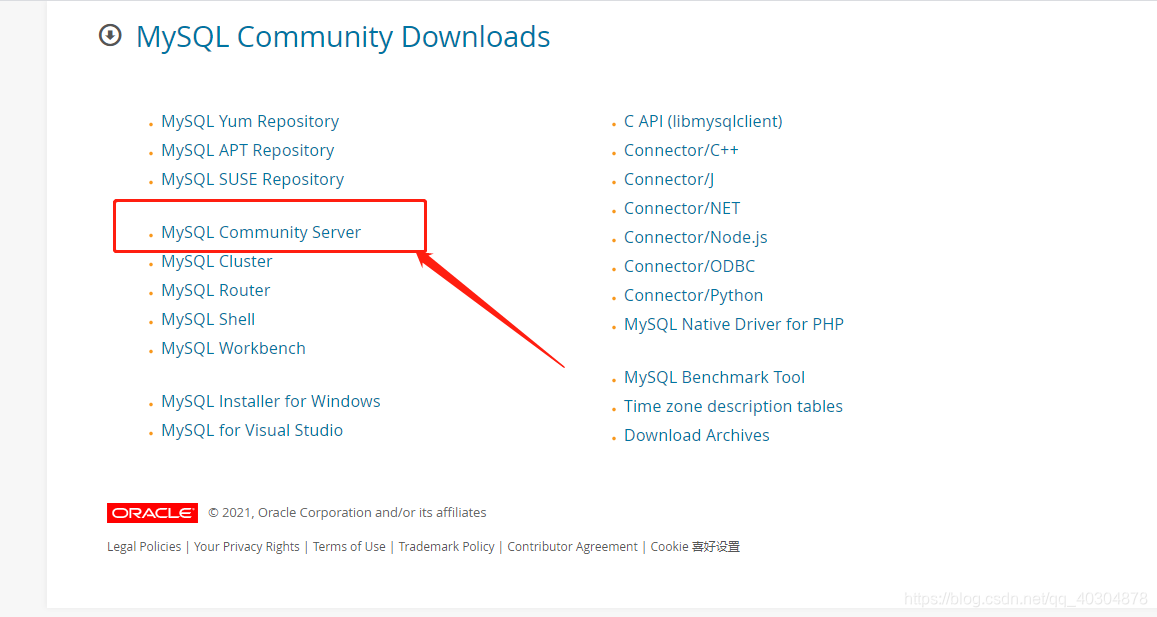Open the Connector/Python link
The width and height of the screenshot is (1157, 617).
pyautogui.click(x=694, y=295)
